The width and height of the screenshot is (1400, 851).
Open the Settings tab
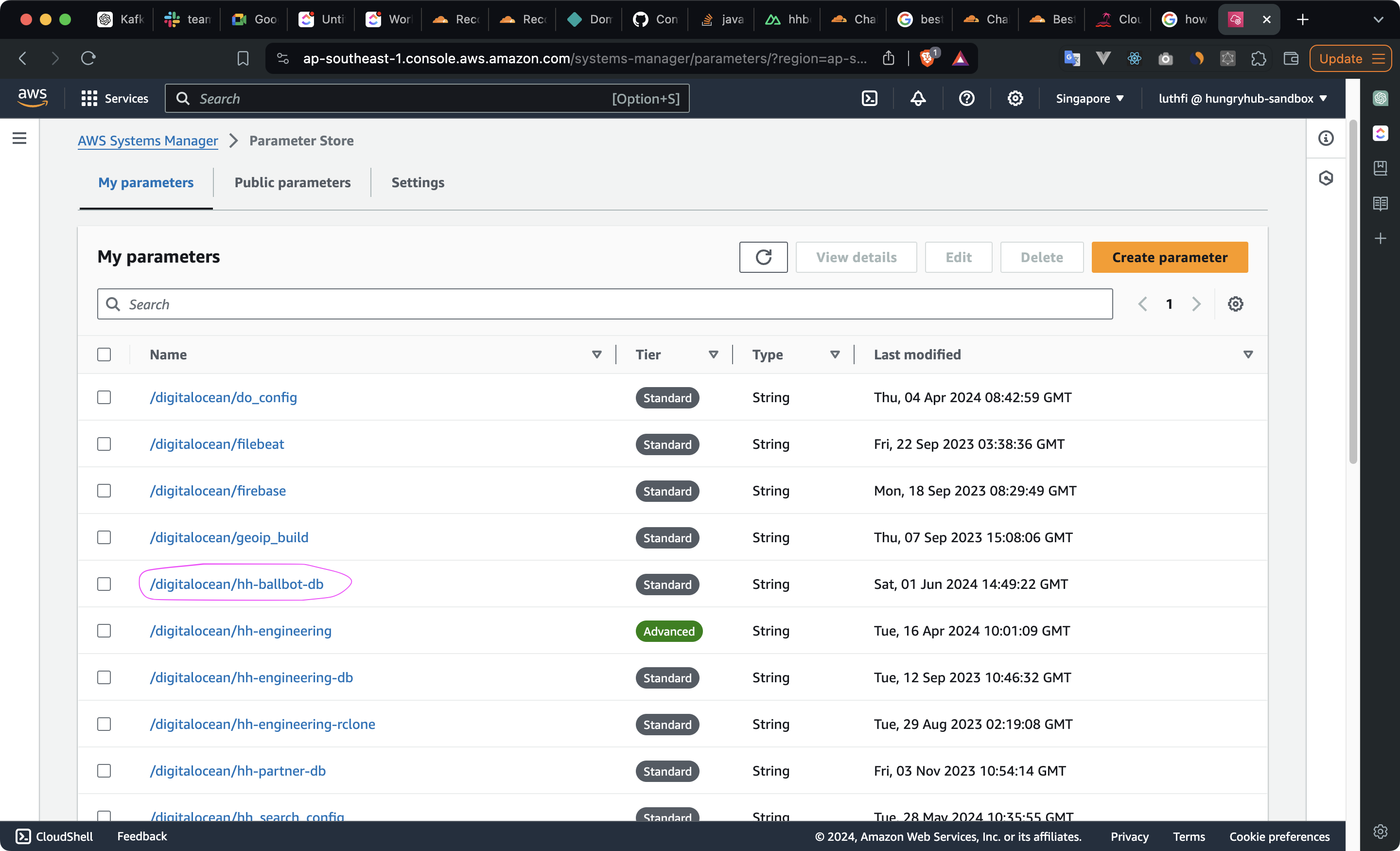click(418, 182)
